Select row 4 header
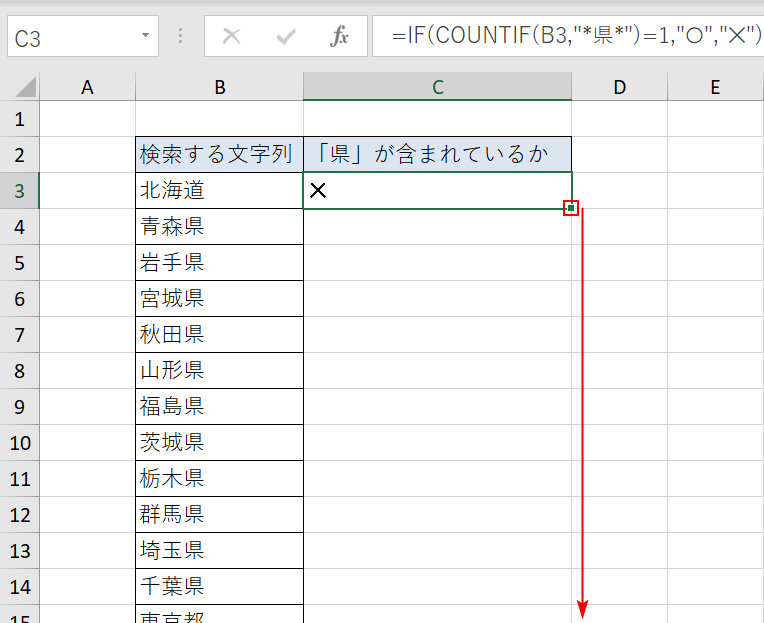Image resolution: width=764 pixels, height=623 pixels. 19,227
